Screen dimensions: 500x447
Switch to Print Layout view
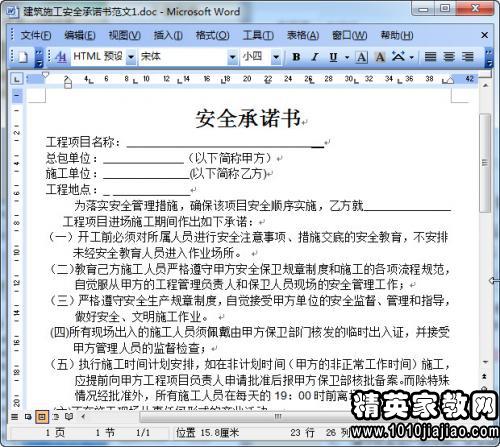[42, 417]
